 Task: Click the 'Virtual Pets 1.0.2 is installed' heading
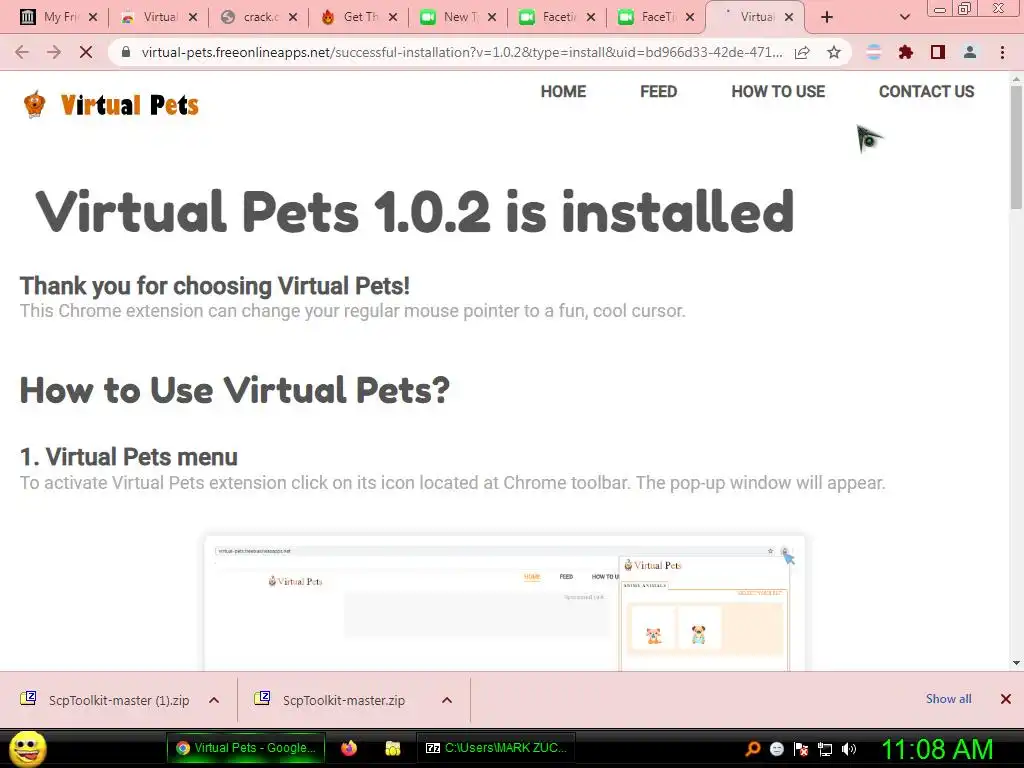[415, 211]
